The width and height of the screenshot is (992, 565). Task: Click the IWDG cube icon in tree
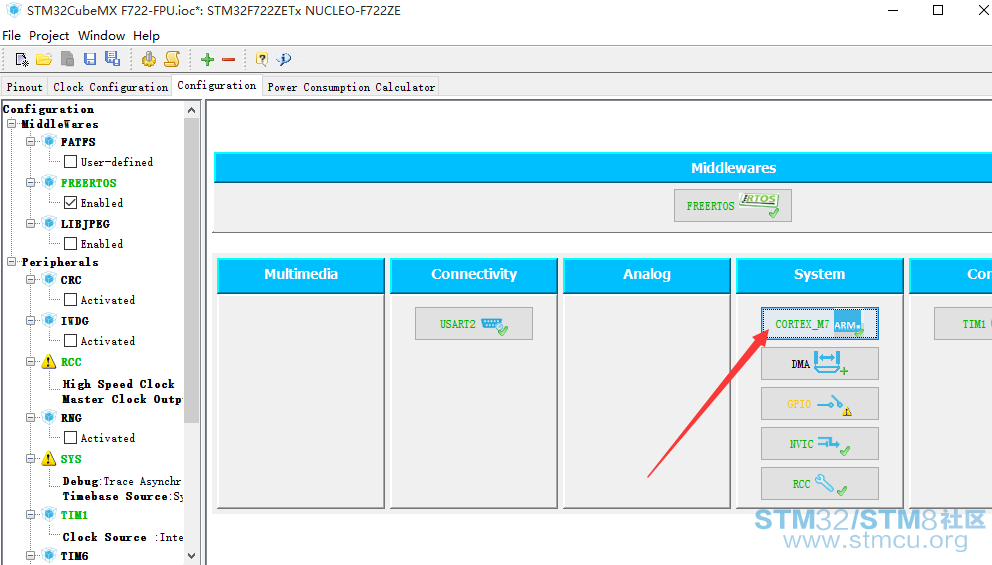(x=49, y=320)
